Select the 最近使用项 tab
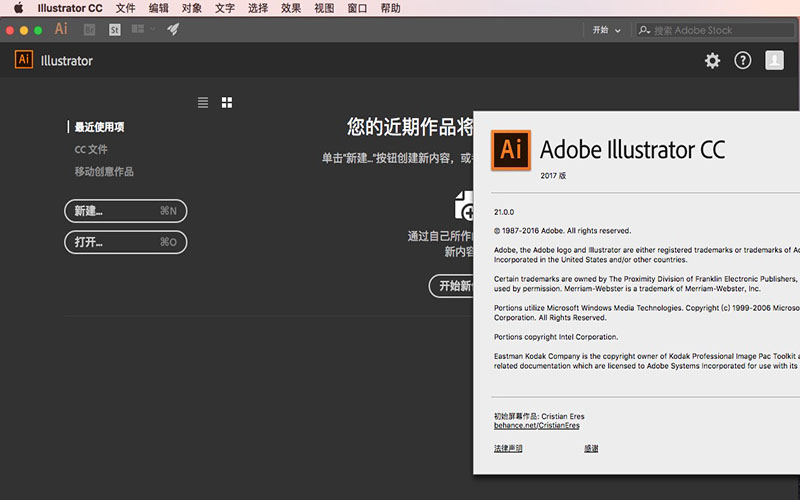Screen dimensions: 800x500 [99, 127]
